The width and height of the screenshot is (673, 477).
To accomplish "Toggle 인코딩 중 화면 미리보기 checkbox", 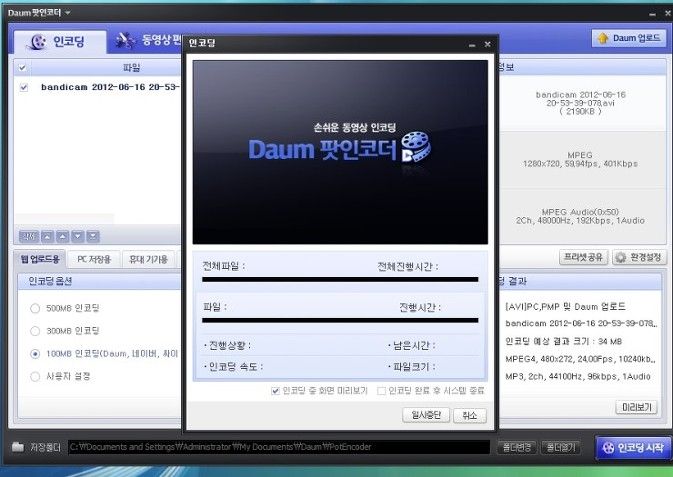I will (276, 391).
